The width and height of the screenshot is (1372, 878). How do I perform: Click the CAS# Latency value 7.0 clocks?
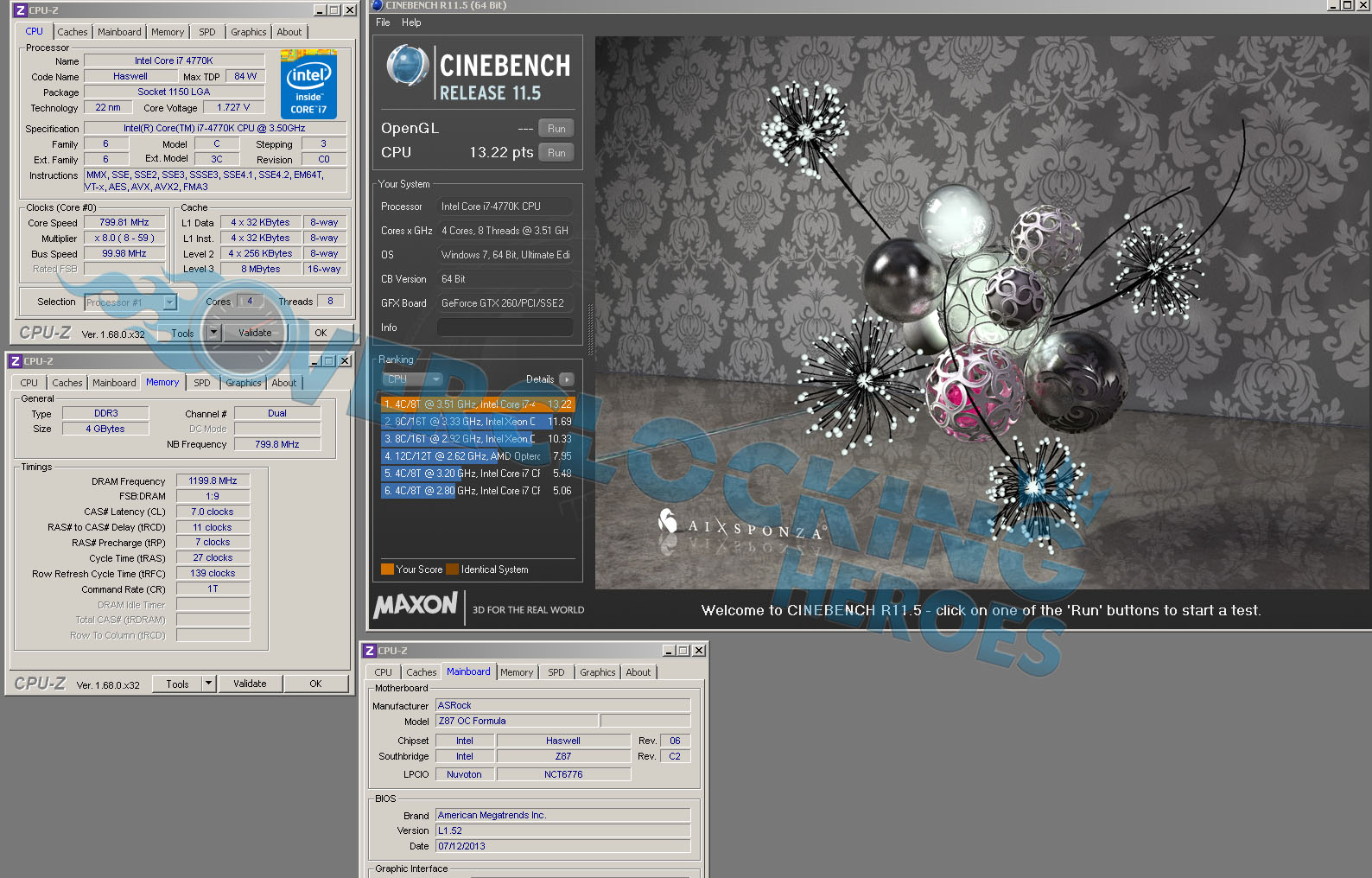[213, 512]
